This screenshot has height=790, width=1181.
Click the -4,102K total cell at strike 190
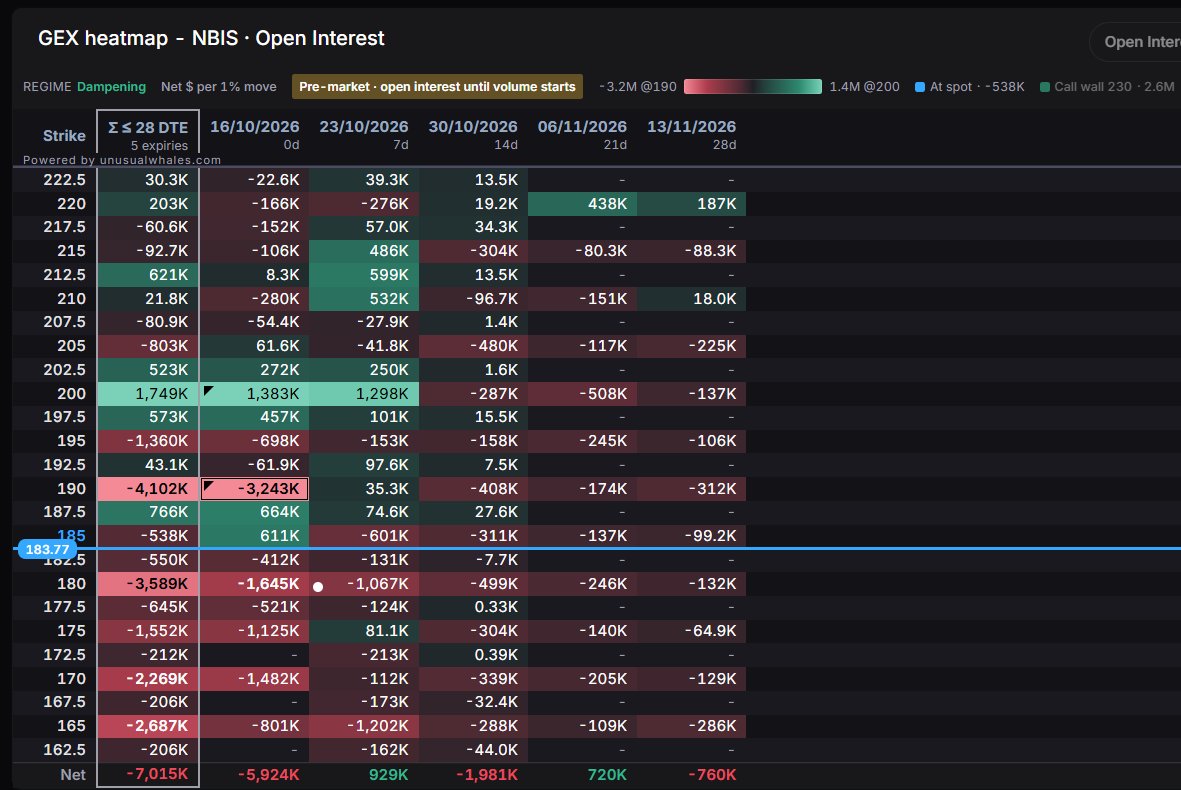148,489
